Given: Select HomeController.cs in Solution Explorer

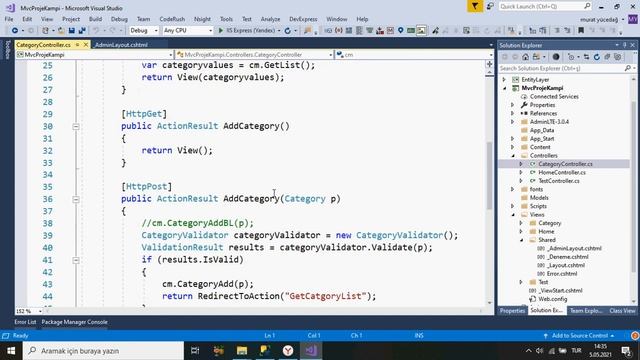Looking at the screenshot, I should 562,172.
